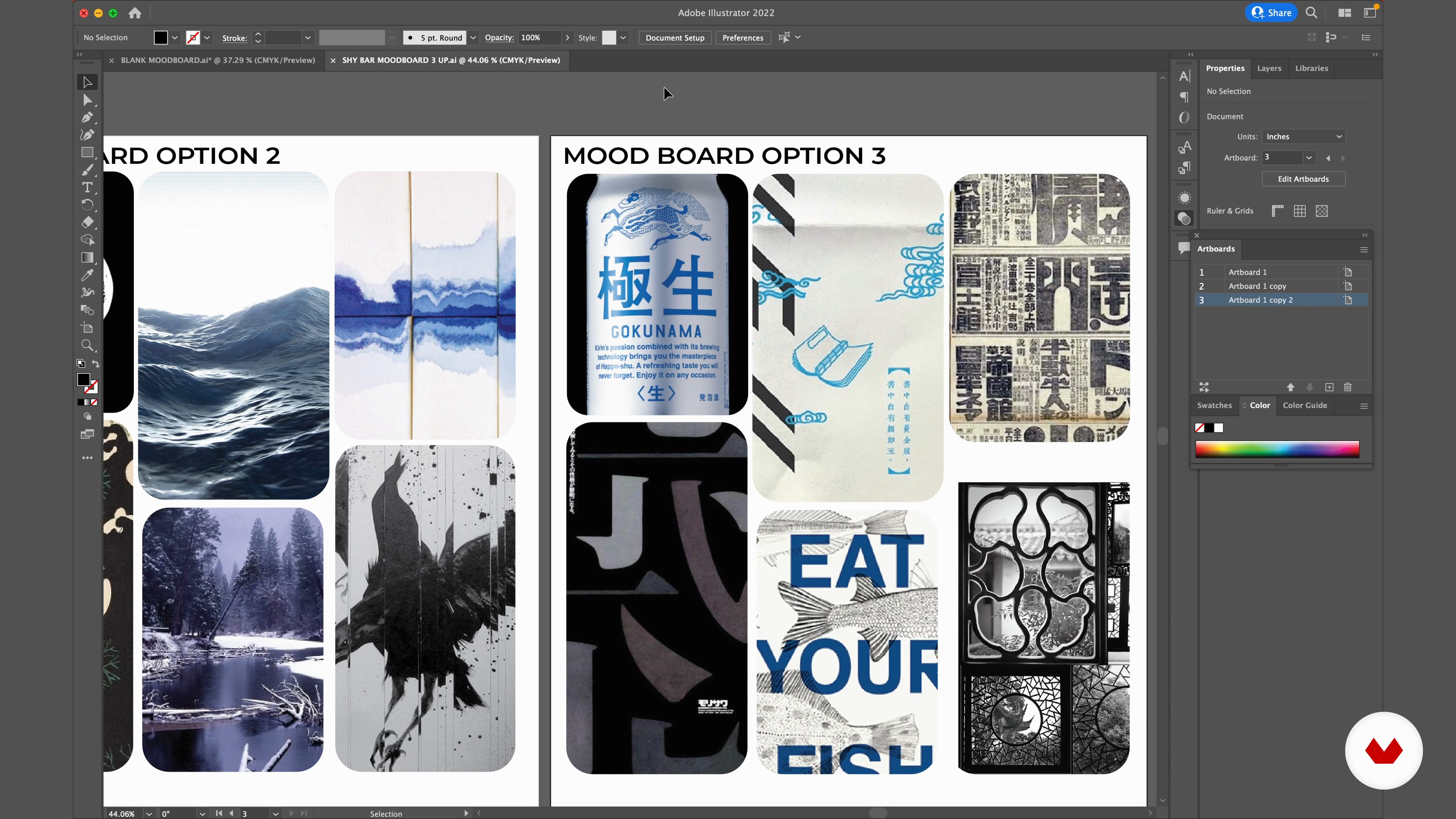Select Artboard 1 copy in list
1456x819 pixels.
[x=1257, y=286]
